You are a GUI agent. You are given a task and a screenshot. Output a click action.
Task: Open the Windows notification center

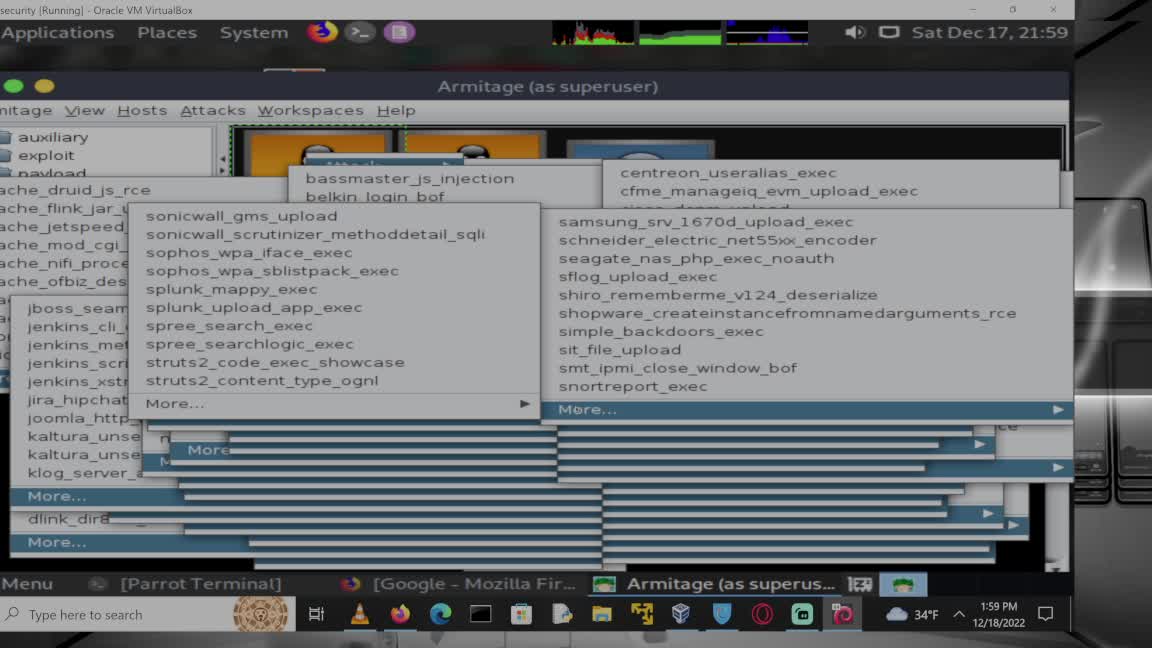[1045, 614]
